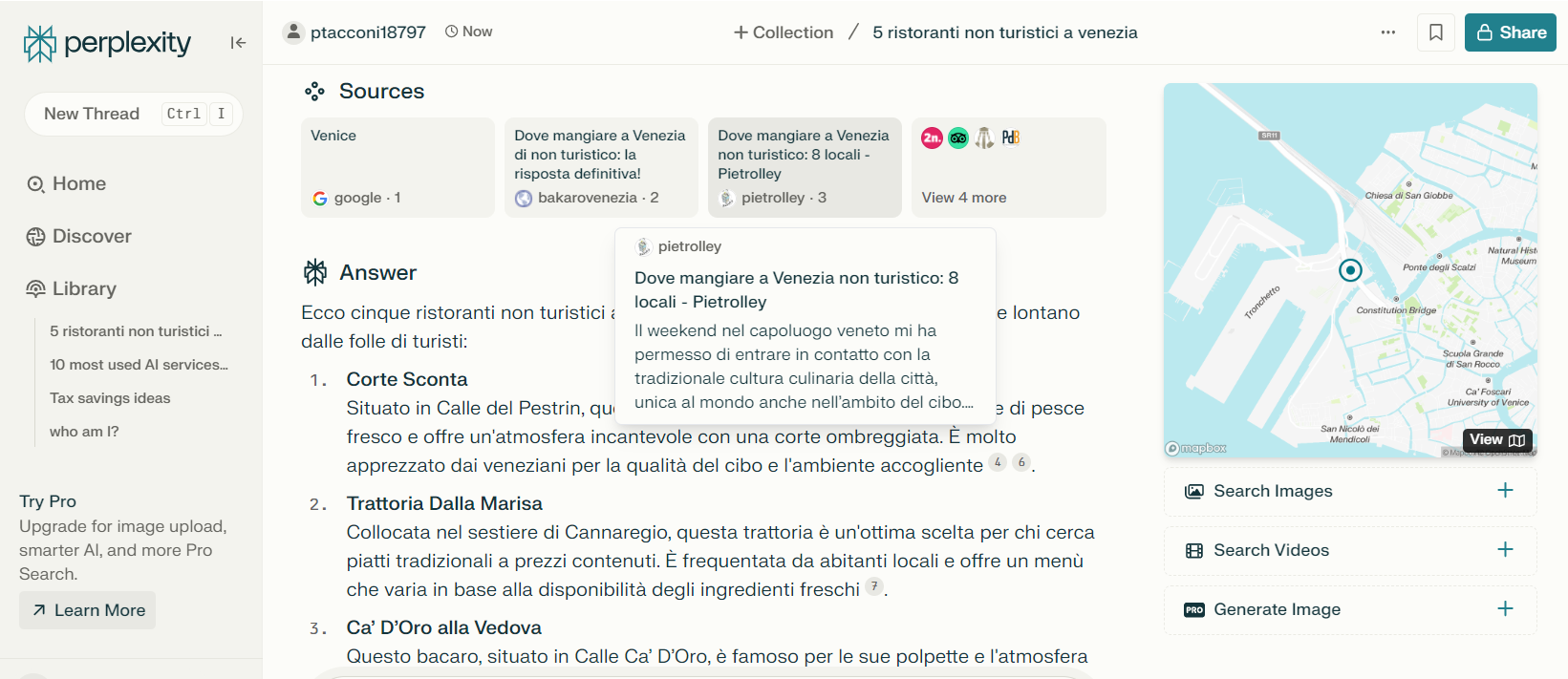Open 'who am I?' thread
The width and height of the screenshot is (1568, 679).
[84, 432]
